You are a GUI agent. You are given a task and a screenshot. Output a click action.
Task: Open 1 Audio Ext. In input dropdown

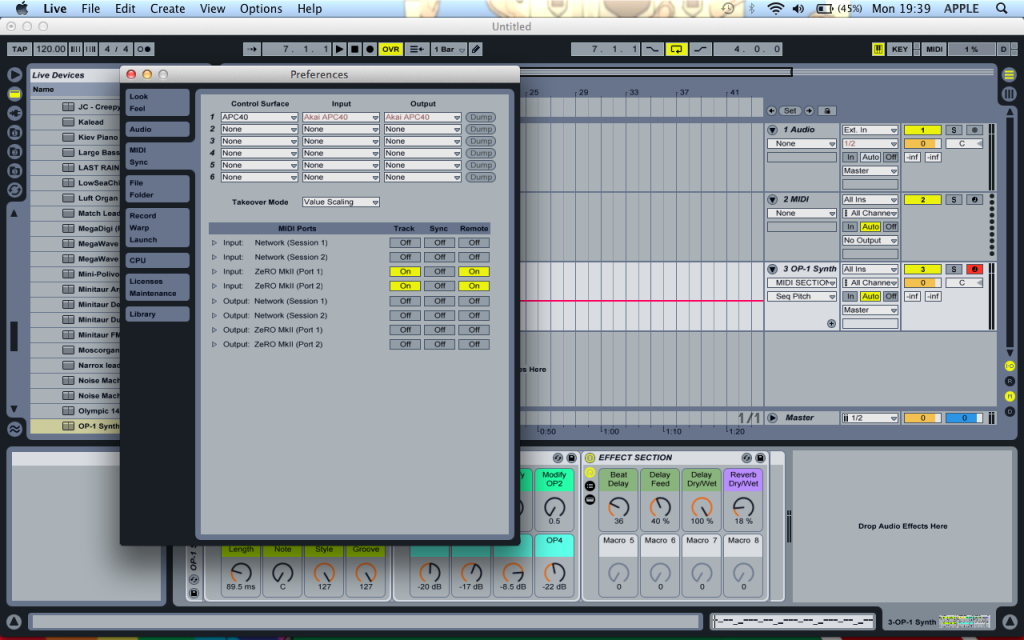[870, 130]
